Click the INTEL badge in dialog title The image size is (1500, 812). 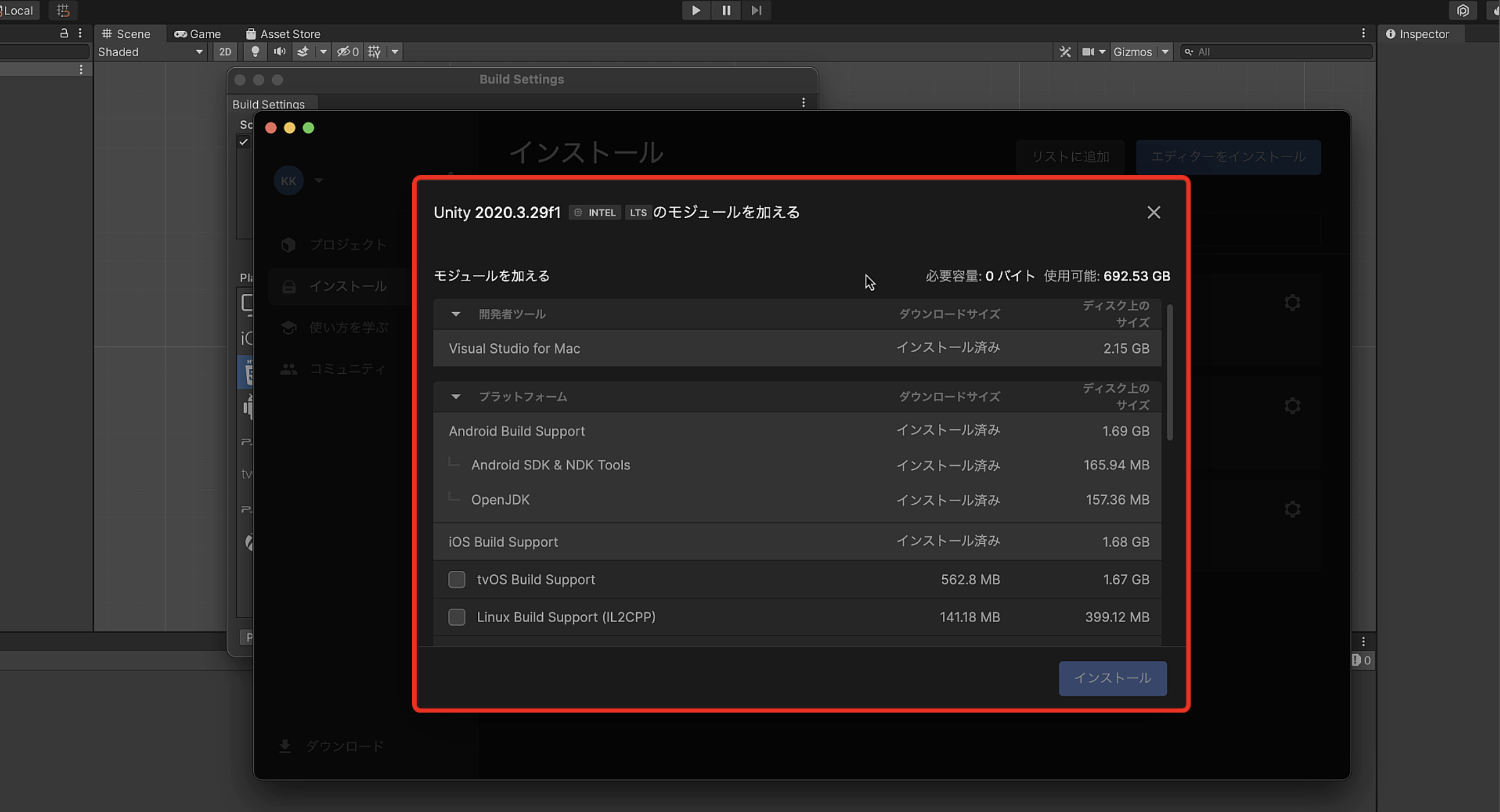595,213
